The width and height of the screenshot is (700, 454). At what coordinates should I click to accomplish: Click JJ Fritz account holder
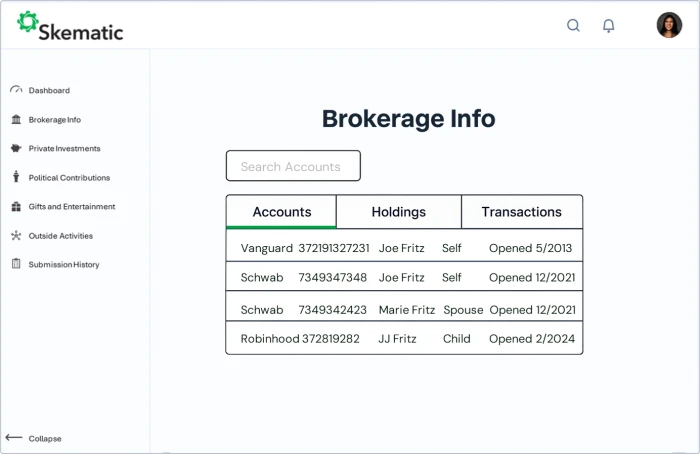click(397, 339)
